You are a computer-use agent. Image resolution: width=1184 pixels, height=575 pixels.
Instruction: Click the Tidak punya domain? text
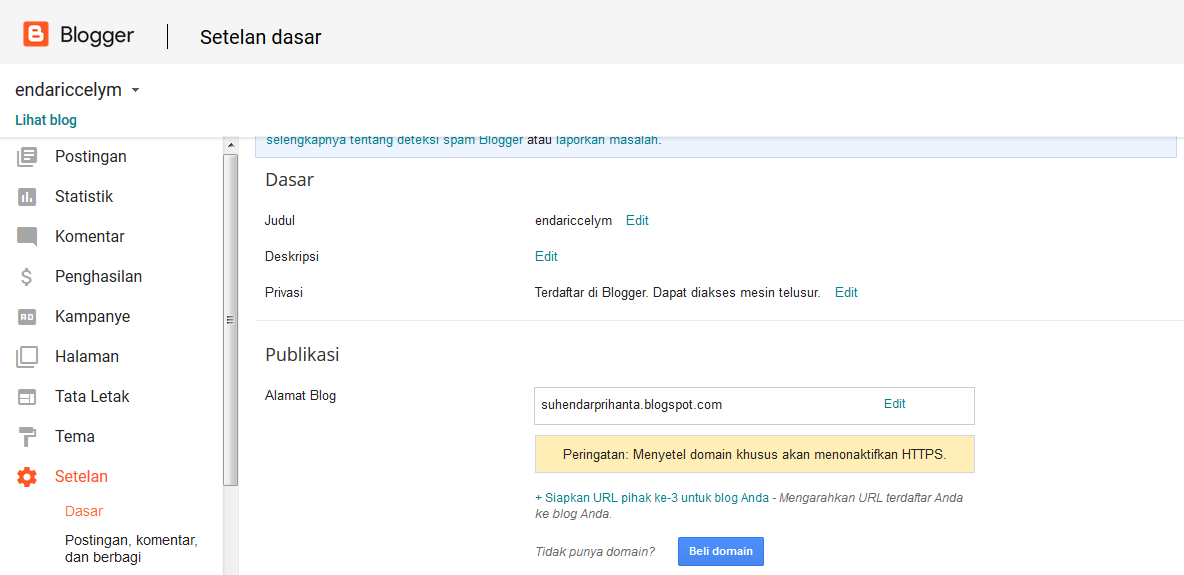point(595,551)
